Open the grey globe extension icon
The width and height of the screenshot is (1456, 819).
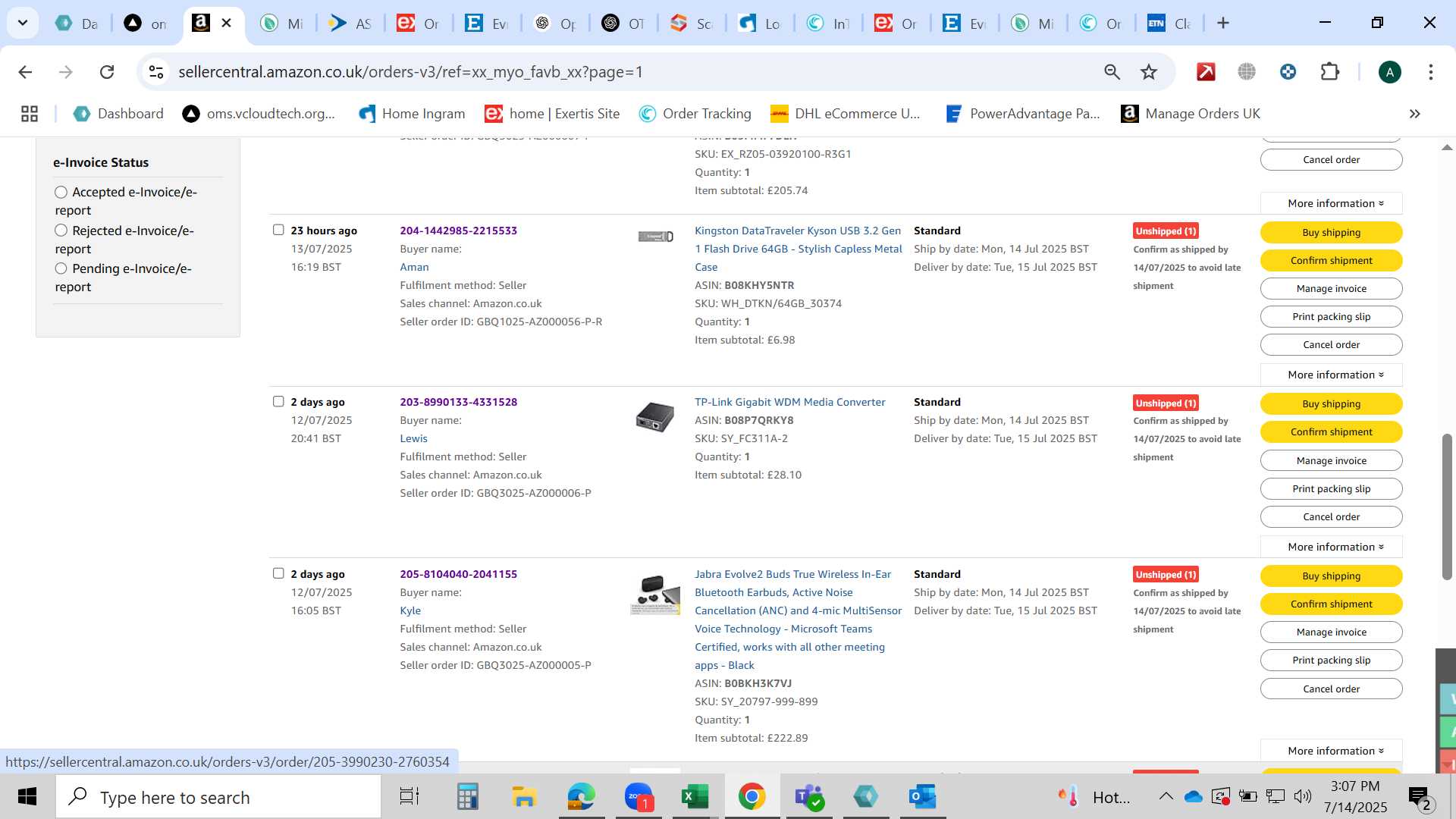(1247, 72)
